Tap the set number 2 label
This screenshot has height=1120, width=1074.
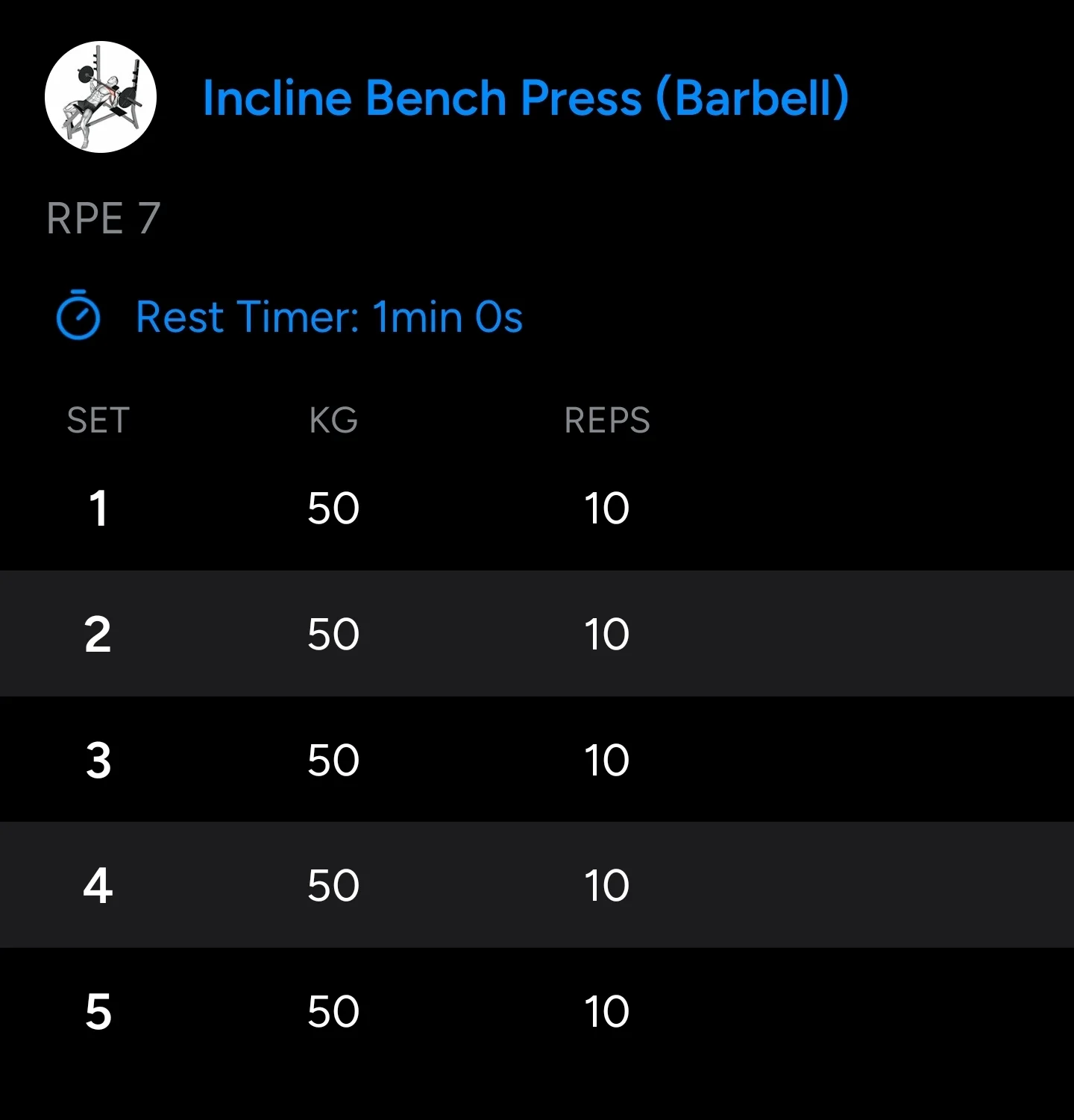click(98, 635)
